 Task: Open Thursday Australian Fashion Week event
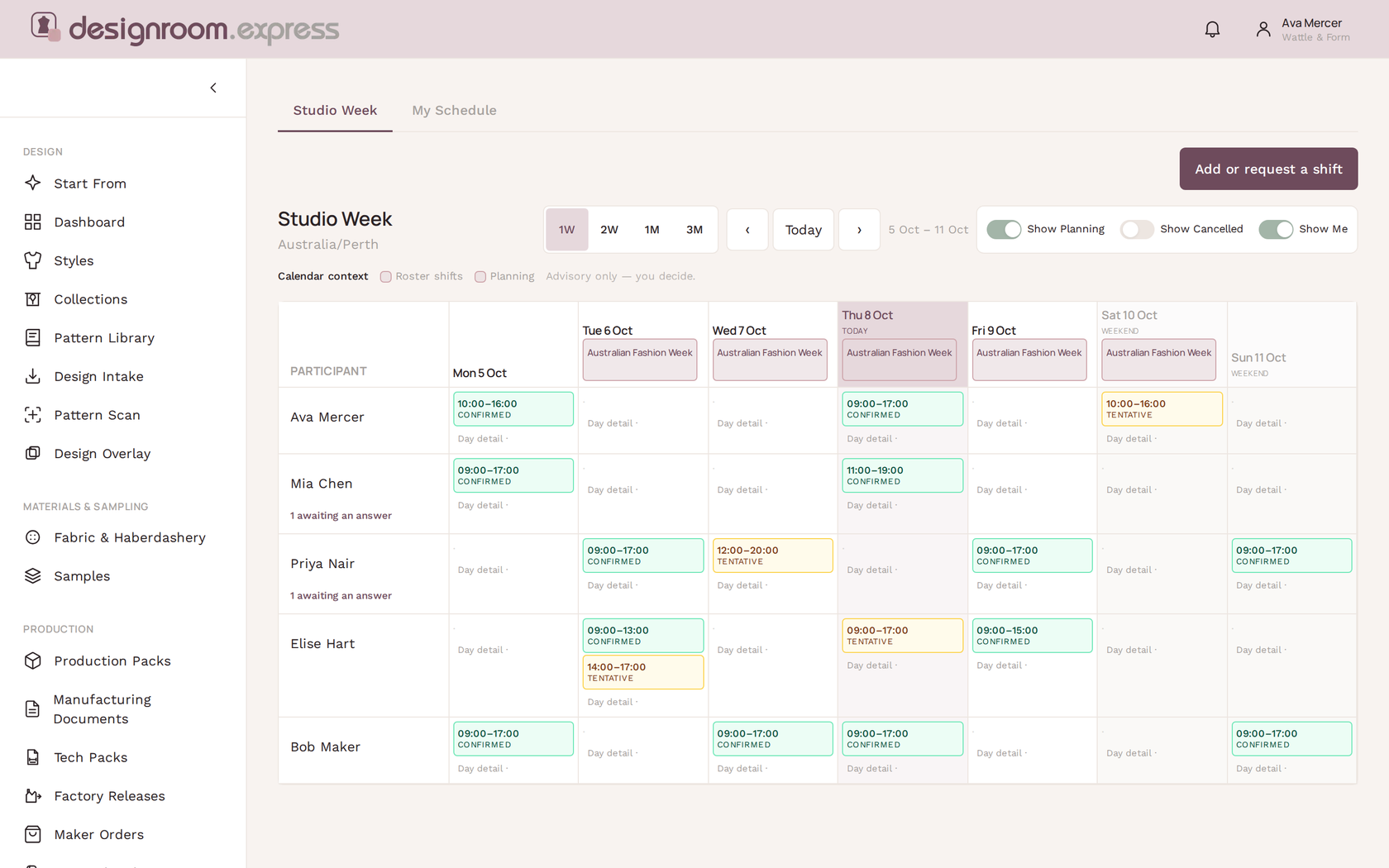[x=900, y=360]
